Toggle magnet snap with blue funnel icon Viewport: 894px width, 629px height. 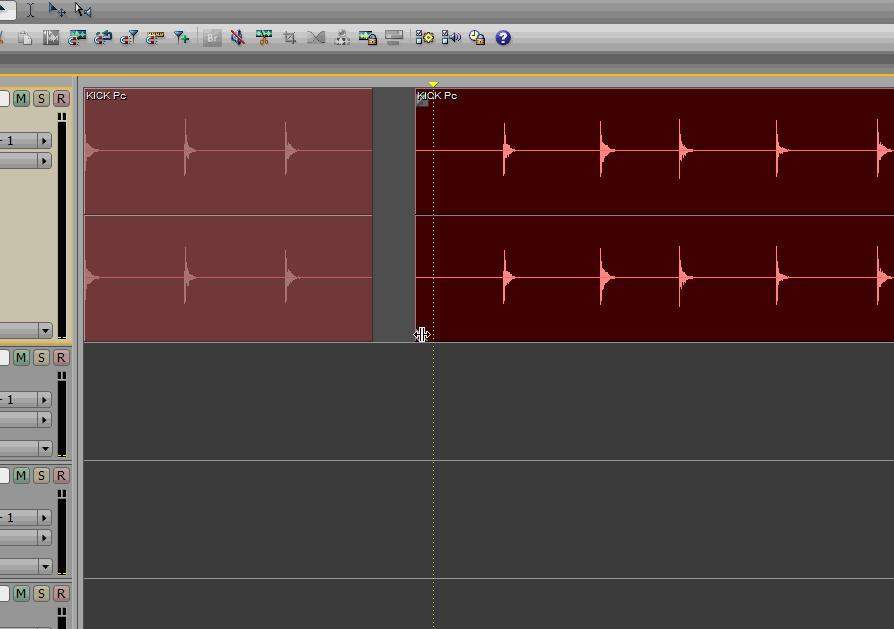tap(129, 38)
